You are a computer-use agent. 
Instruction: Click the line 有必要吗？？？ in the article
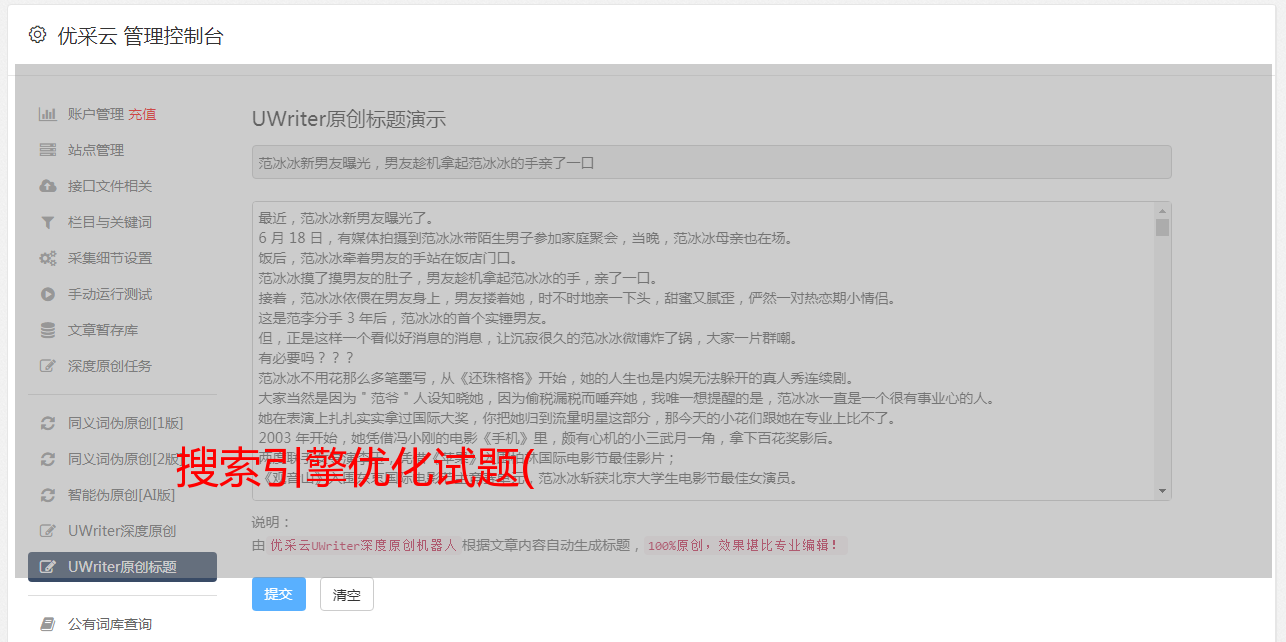[308, 358]
